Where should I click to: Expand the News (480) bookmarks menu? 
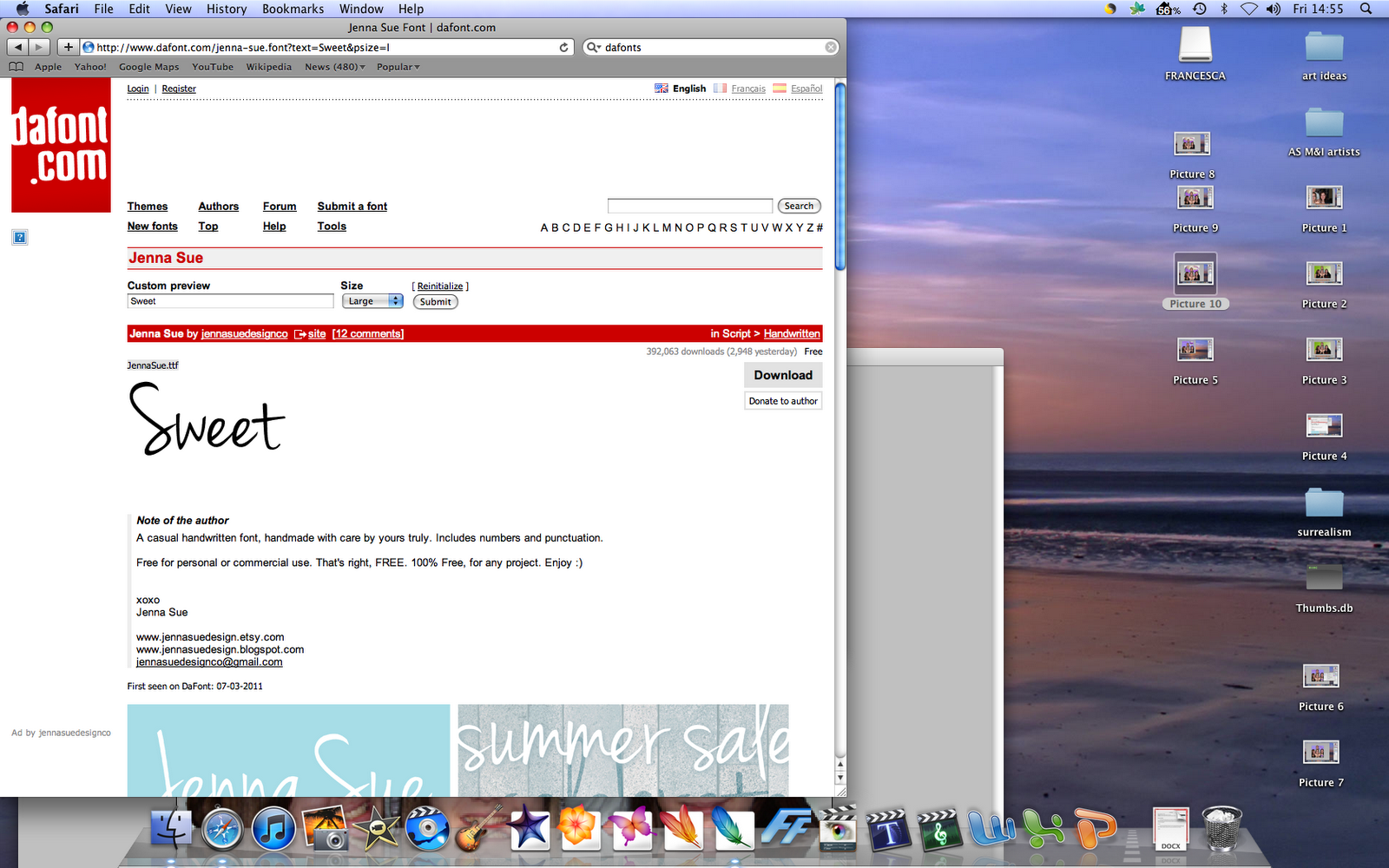tap(335, 67)
